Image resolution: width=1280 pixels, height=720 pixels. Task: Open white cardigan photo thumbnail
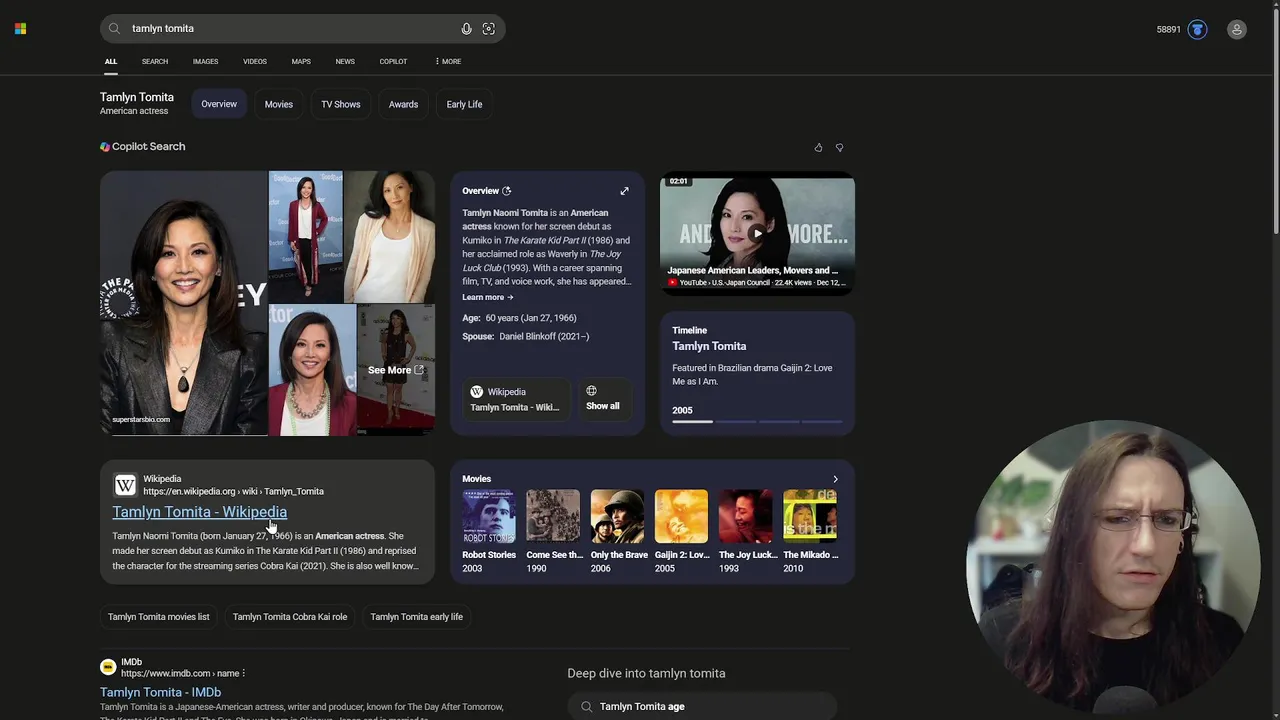(390, 237)
